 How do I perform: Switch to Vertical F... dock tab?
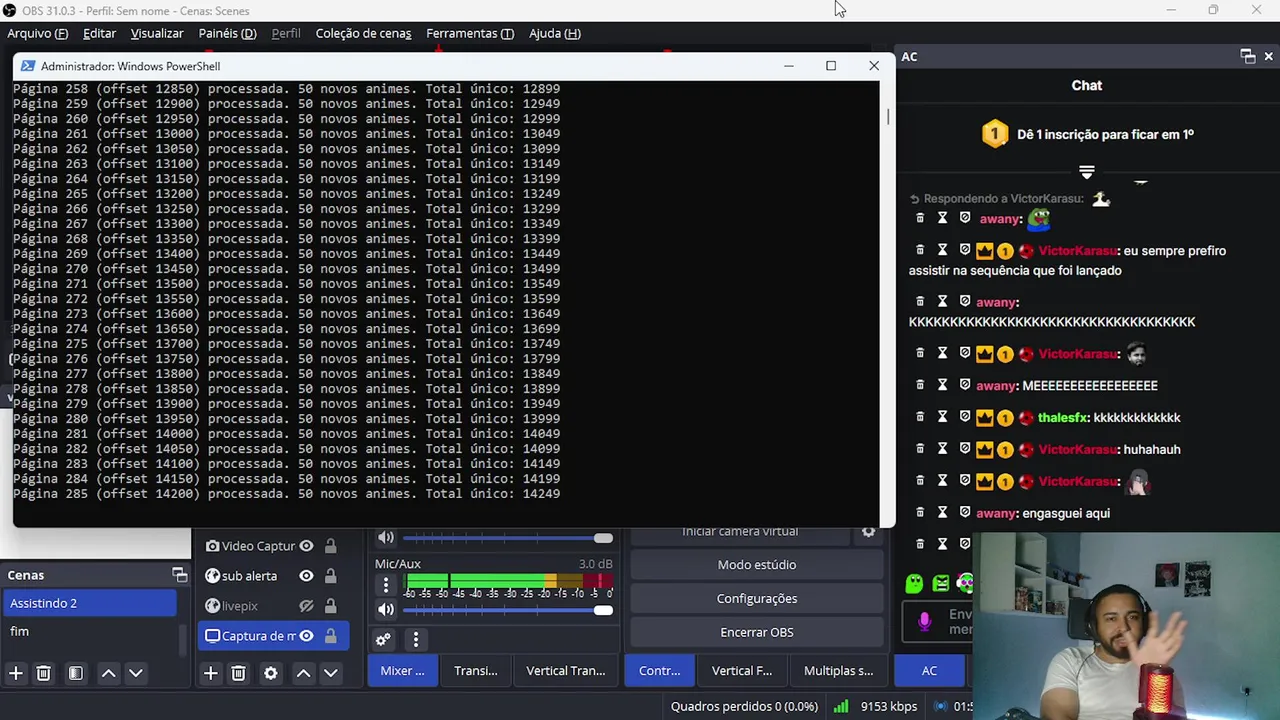[741, 671]
